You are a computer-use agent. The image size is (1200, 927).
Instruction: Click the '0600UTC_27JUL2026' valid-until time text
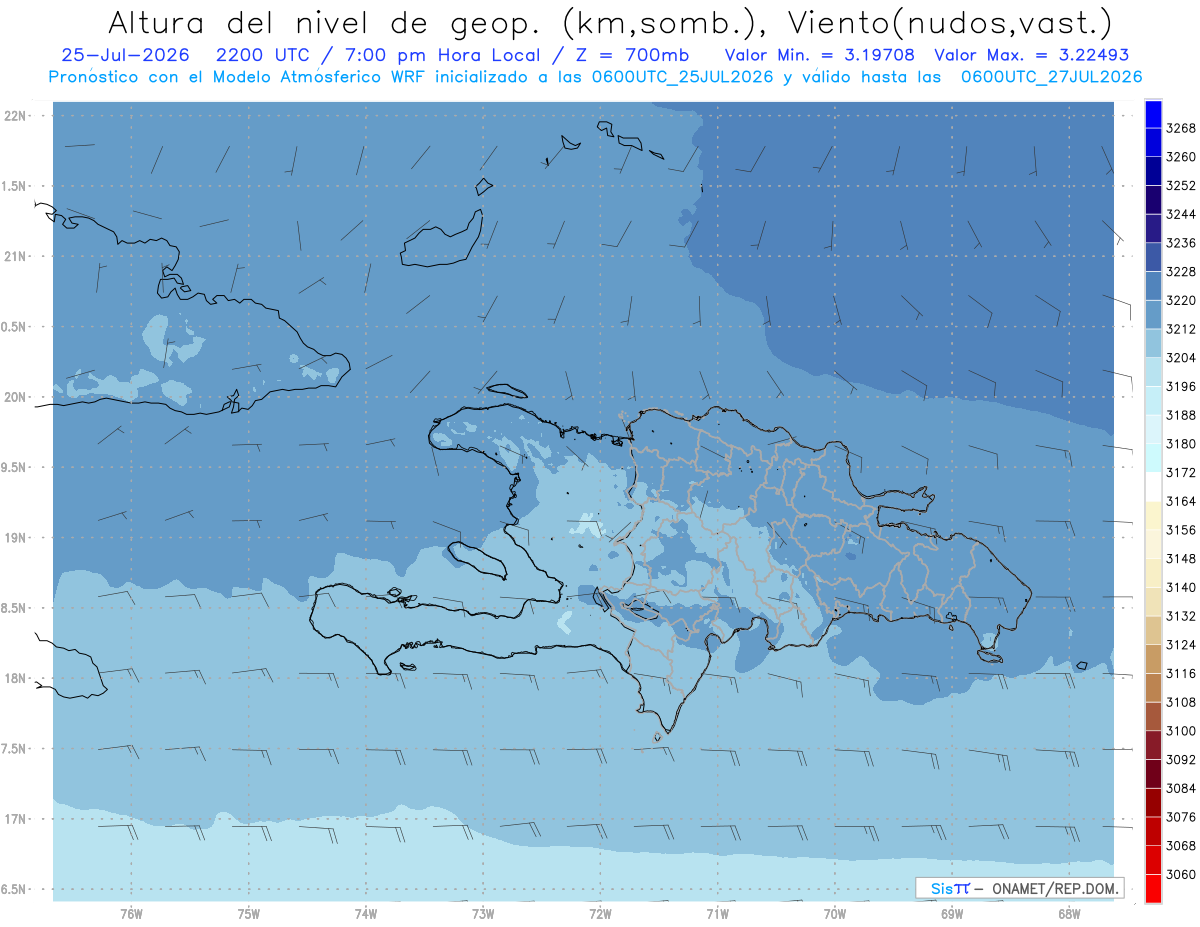1051,77
